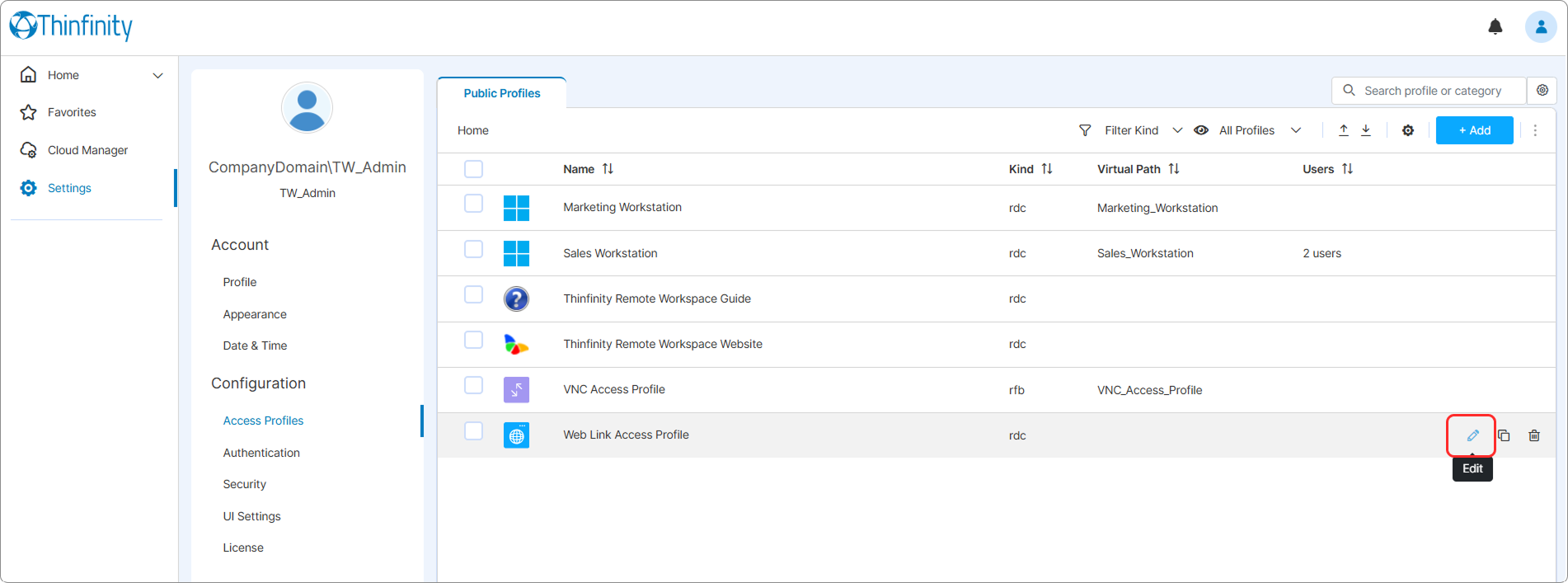Screen dimensions: 1568x583
Task: Click the Web Link globe icon
Action: (x=516, y=435)
